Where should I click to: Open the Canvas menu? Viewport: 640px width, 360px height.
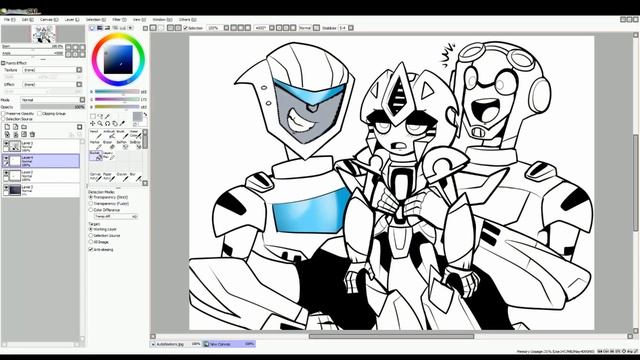49,19
